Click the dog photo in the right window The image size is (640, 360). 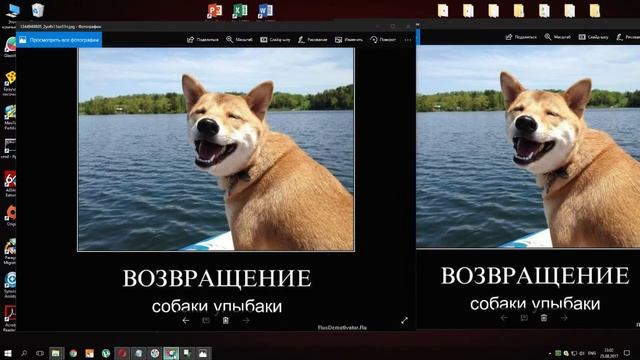click(528, 146)
